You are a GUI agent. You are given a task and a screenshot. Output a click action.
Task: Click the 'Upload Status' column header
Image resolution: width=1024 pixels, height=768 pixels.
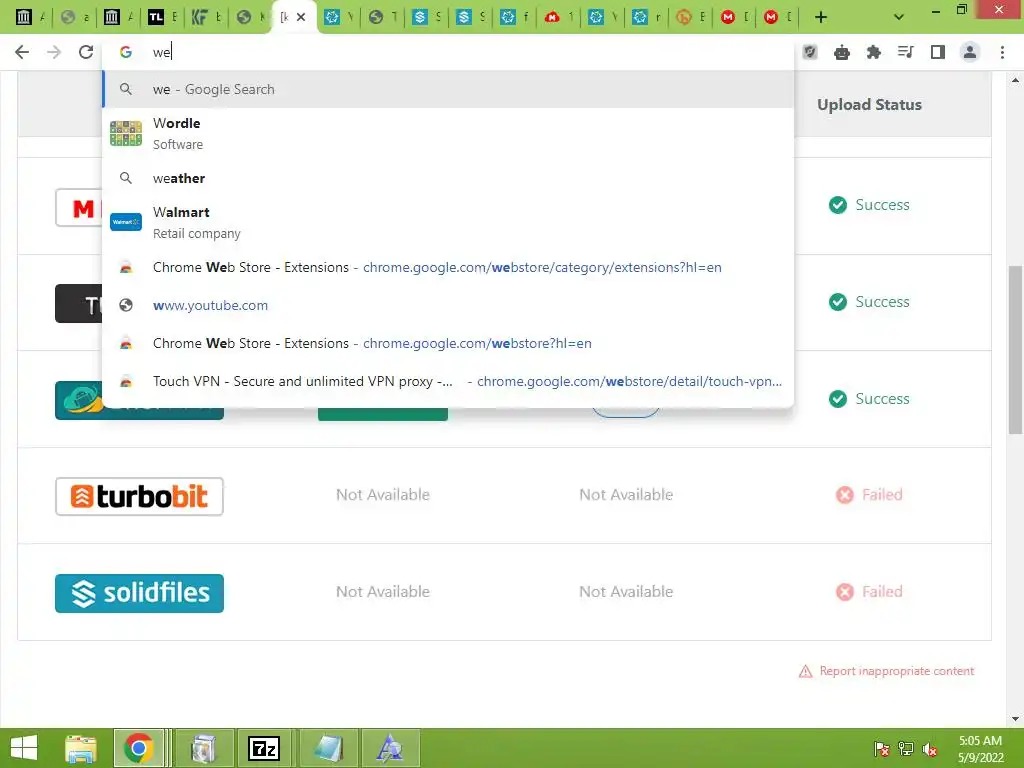(869, 104)
